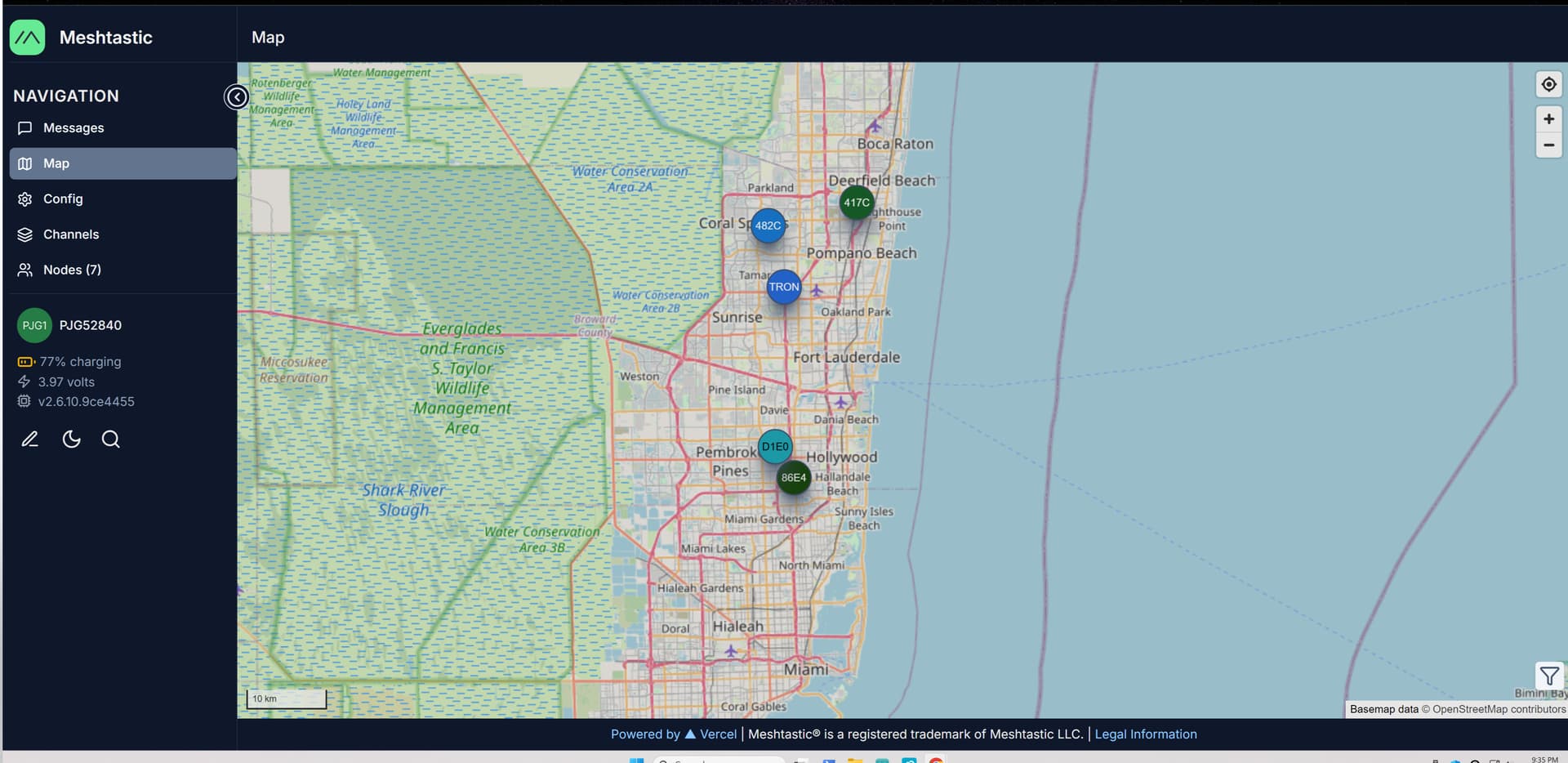Select the 482C node marker on map

click(768, 225)
